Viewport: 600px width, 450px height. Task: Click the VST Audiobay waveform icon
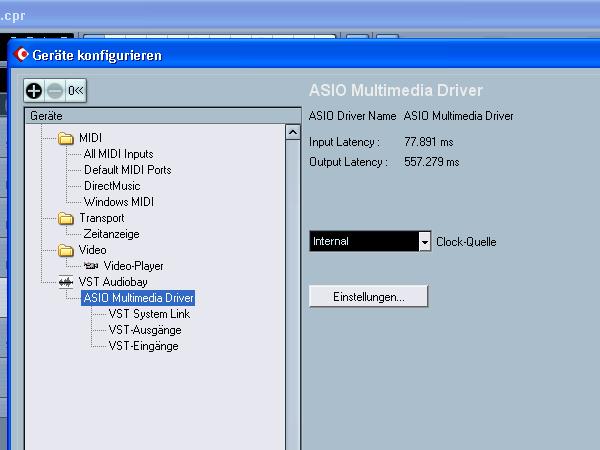[x=66, y=282]
